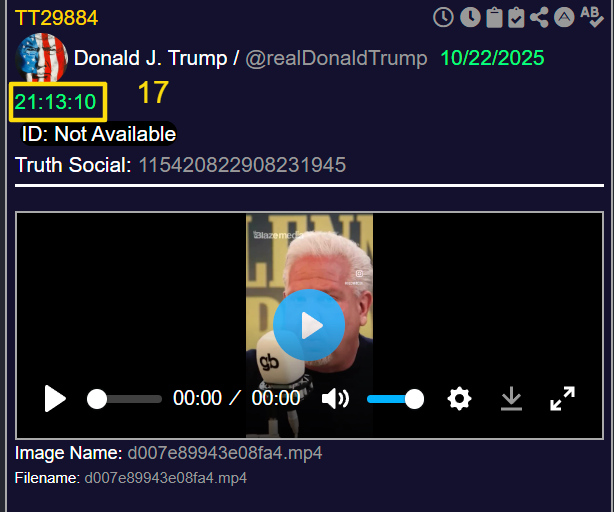Enter fullscreen video mode
Viewport: 614px width, 512px height.
tap(563, 399)
